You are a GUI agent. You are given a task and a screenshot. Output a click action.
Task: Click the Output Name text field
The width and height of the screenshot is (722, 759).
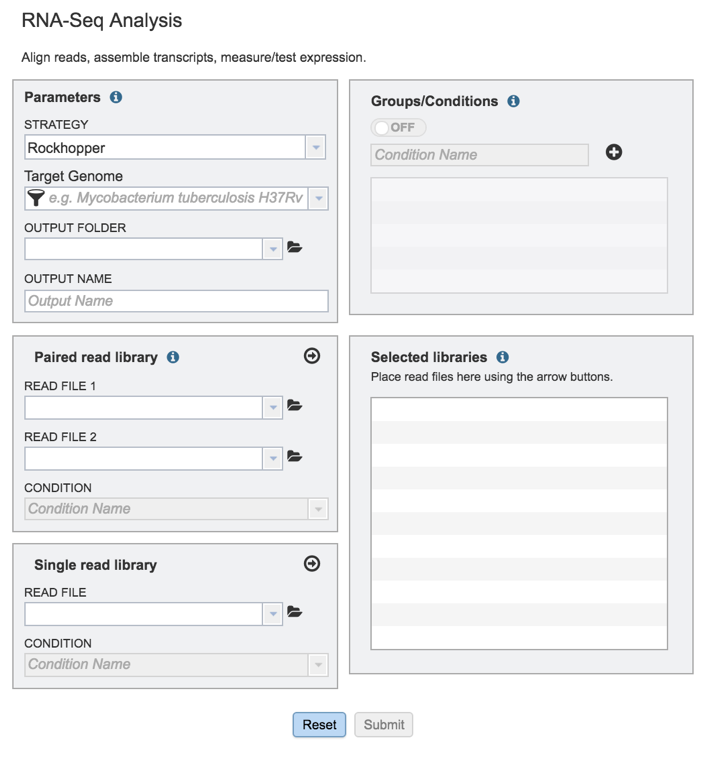click(x=176, y=301)
